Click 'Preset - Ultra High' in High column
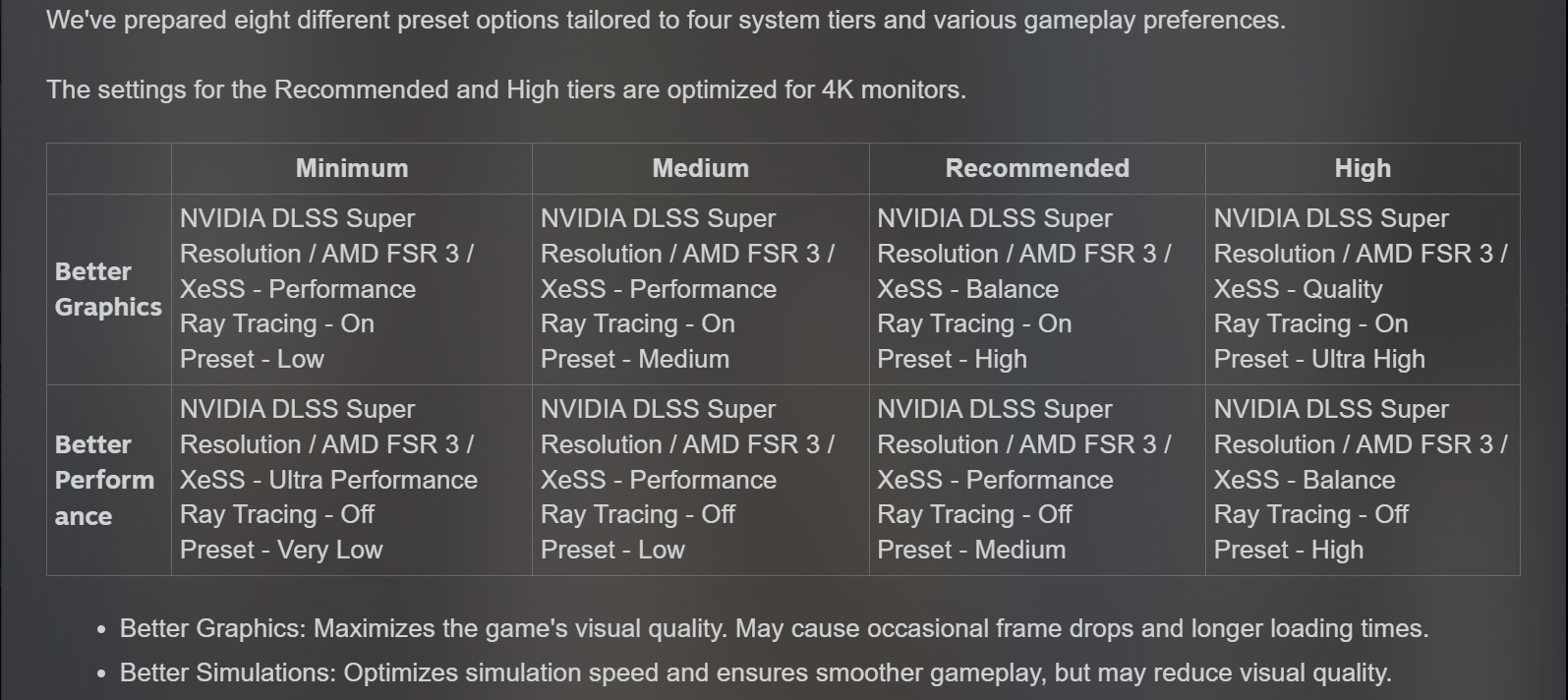1568x700 pixels. (1319, 359)
